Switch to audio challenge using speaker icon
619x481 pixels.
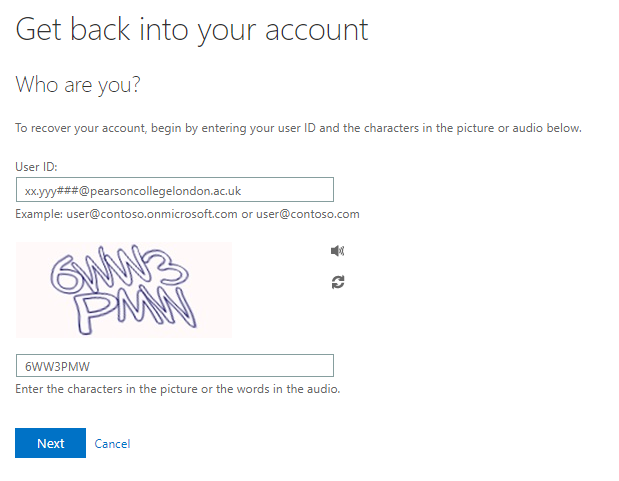coord(337,251)
